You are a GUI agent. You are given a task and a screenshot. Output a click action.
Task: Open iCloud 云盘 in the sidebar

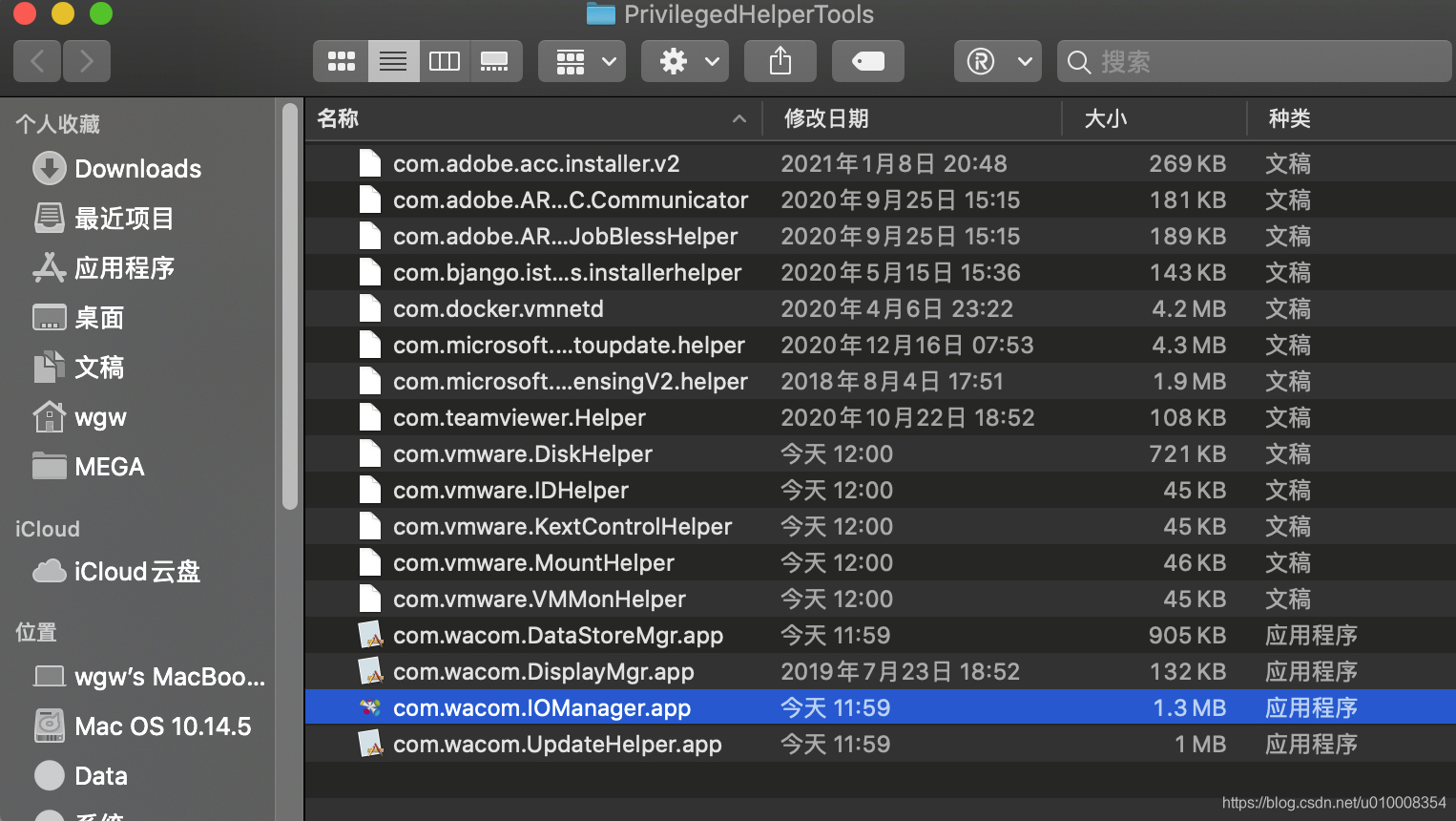(137, 572)
